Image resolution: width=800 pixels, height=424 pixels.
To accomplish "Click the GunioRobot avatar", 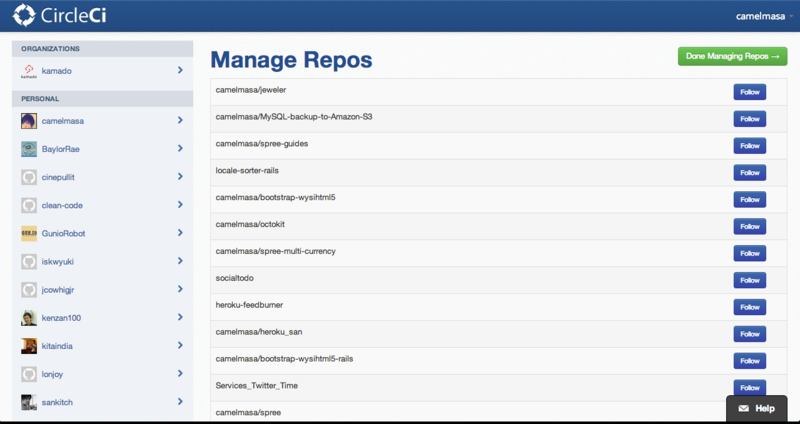I will pyautogui.click(x=29, y=233).
